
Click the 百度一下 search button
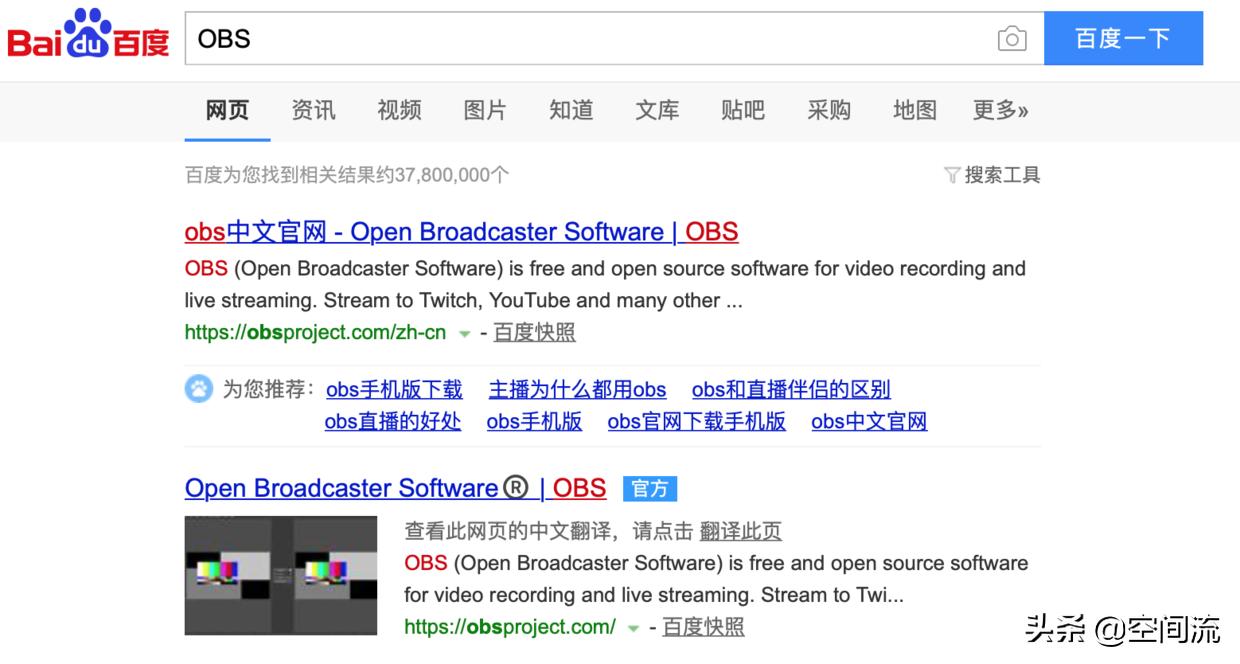[1123, 39]
